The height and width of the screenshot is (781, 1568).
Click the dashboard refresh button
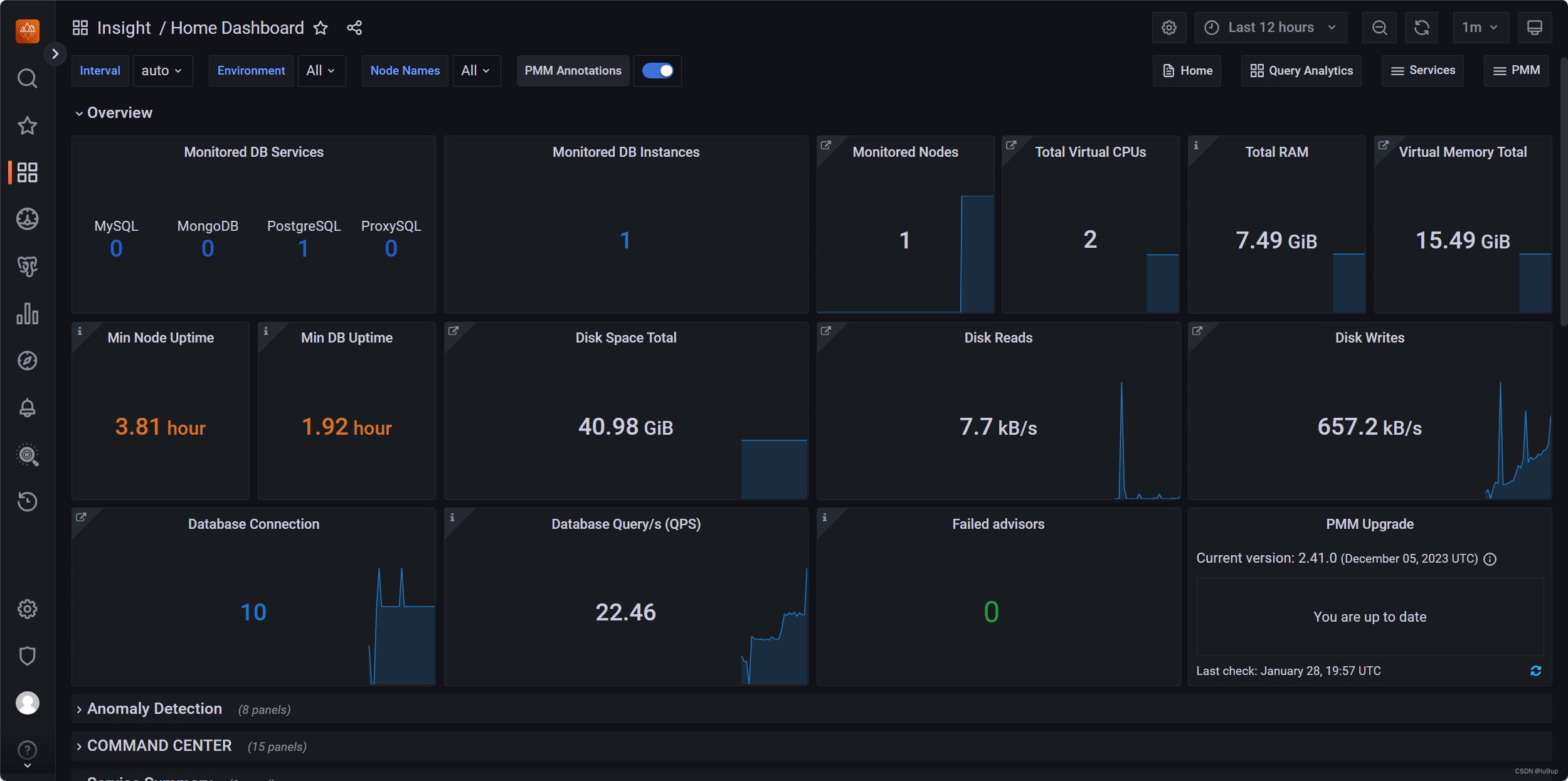[1421, 28]
